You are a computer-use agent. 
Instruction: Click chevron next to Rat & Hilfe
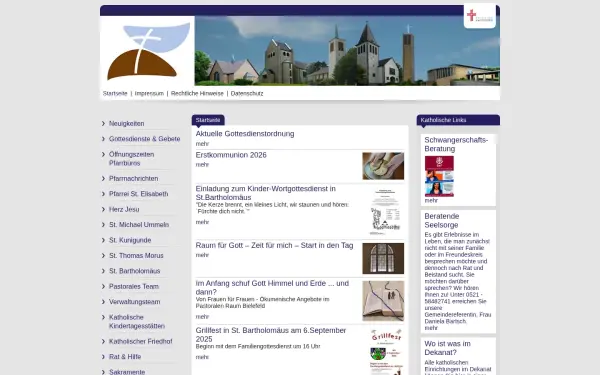pyautogui.click(x=103, y=357)
